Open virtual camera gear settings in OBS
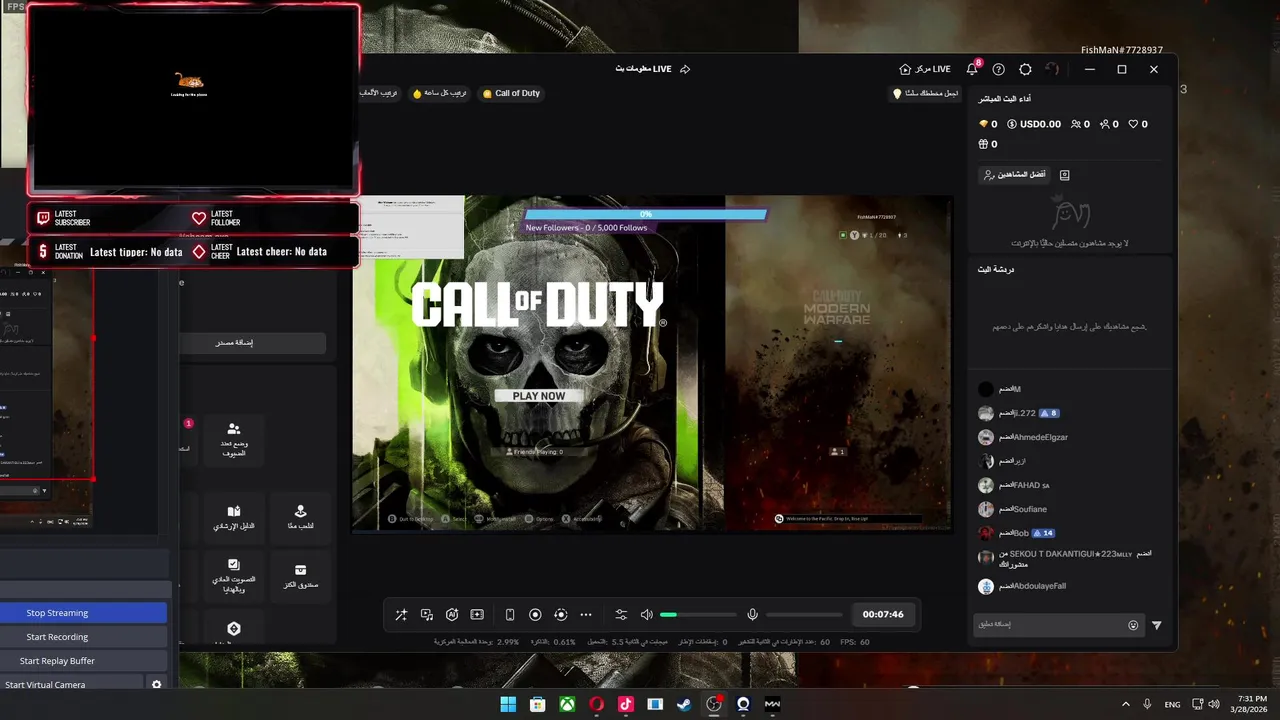 pos(156,685)
